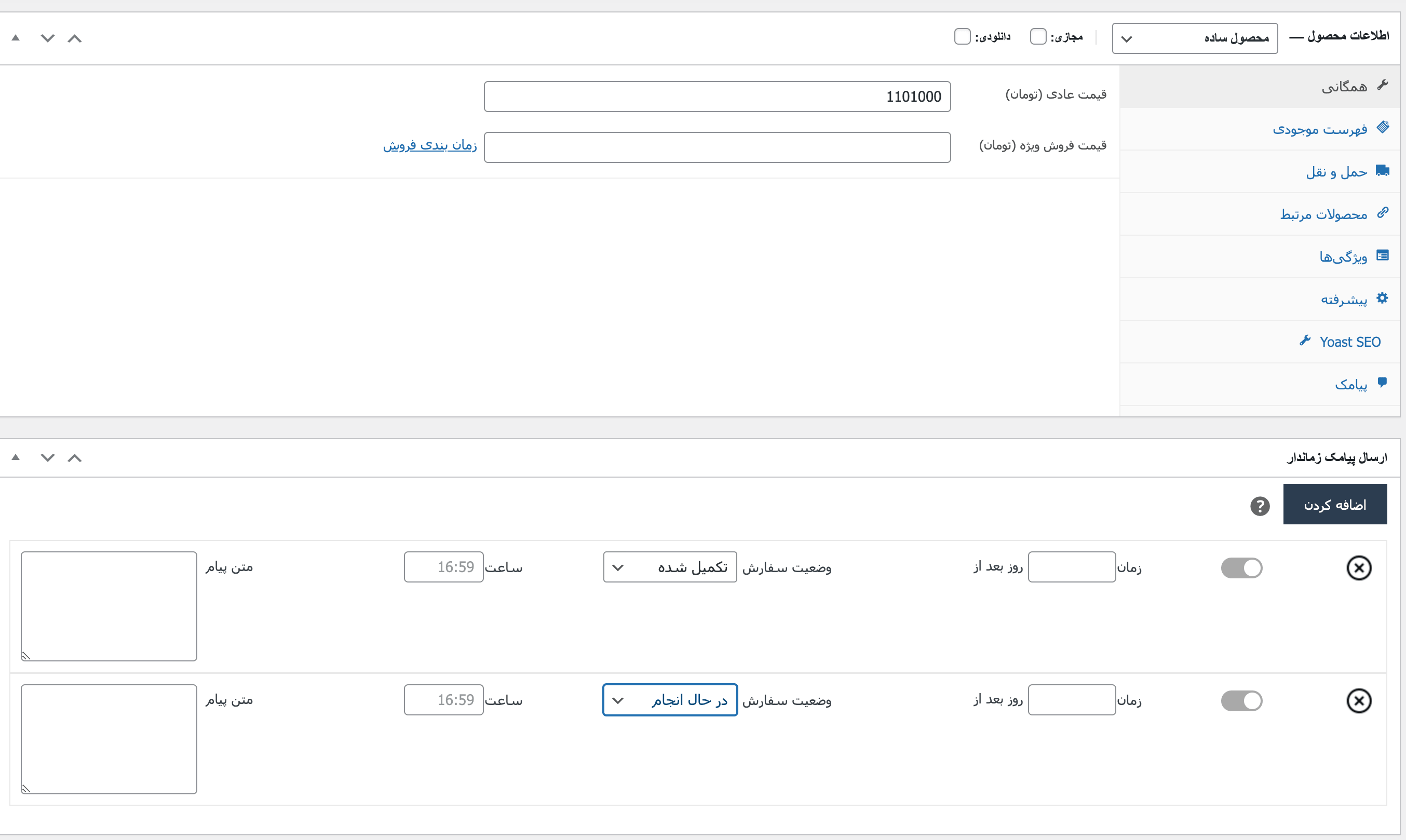
Task: Switch to the محصولات مرتبط tab
Action: click(1260, 214)
